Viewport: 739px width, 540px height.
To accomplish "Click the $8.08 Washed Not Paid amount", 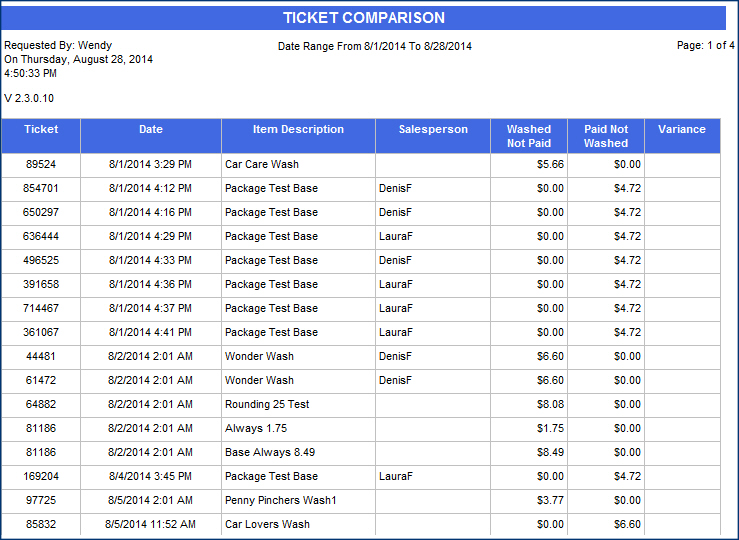I will tap(550, 404).
